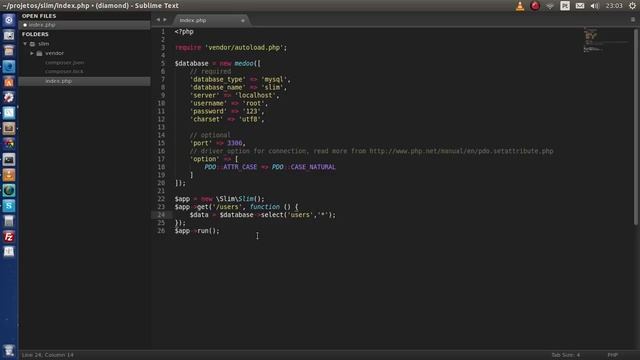This screenshot has width=640, height=360.
Task: Open the PHP syntax selector in status bar
Action: coord(613,355)
